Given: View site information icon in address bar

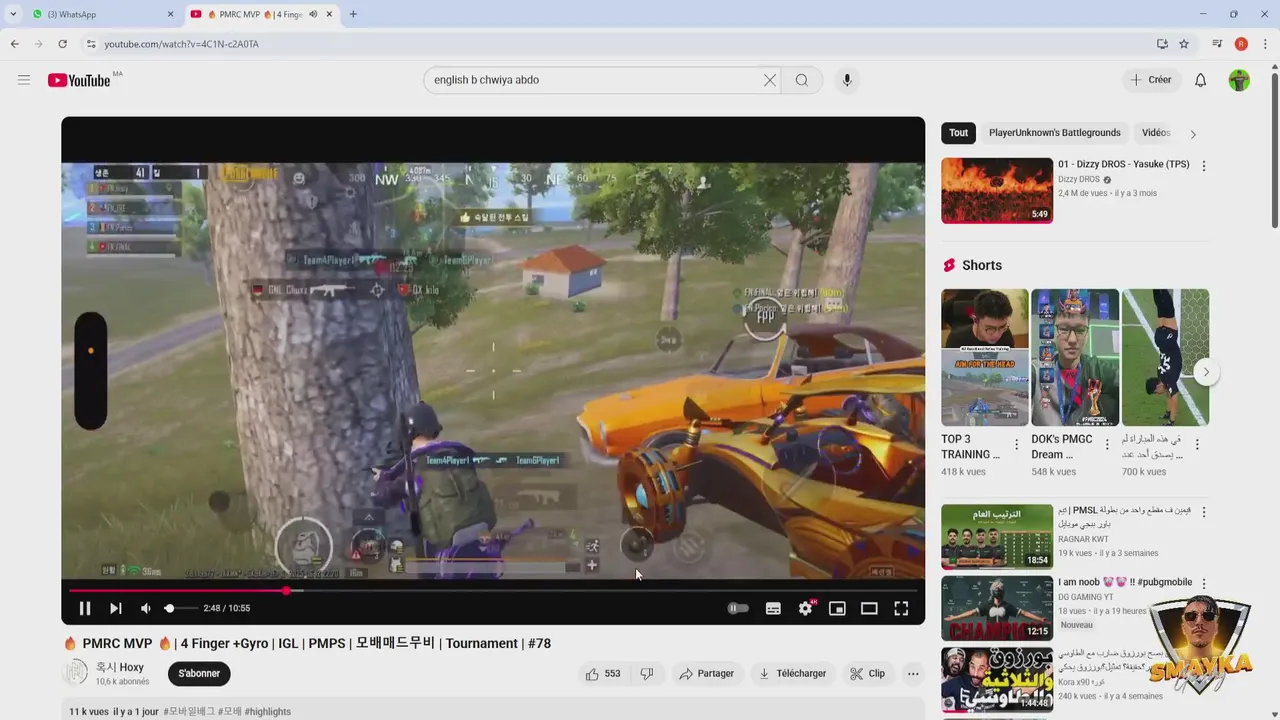Looking at the screenshot, I should point(91,44).
